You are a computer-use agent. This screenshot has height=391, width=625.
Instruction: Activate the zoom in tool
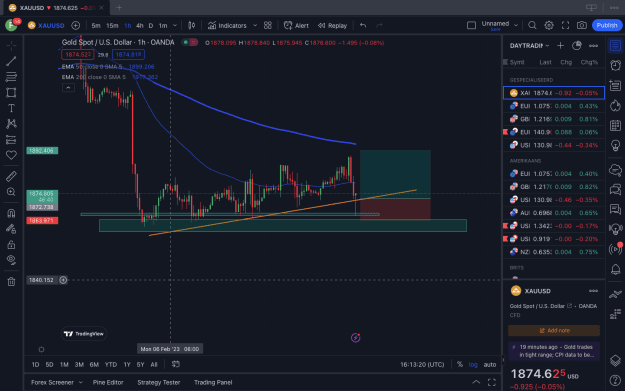pyautogui.click(x=11, y=192)
